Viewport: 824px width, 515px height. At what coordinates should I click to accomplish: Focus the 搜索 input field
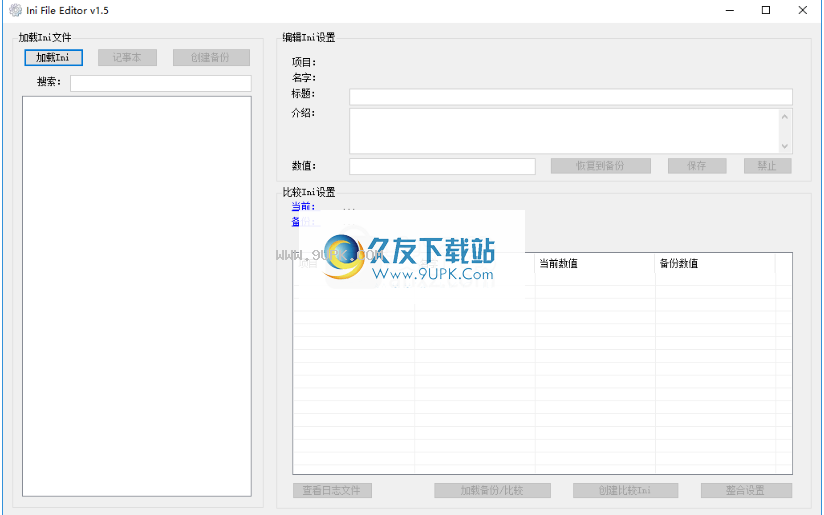point(161,83)
